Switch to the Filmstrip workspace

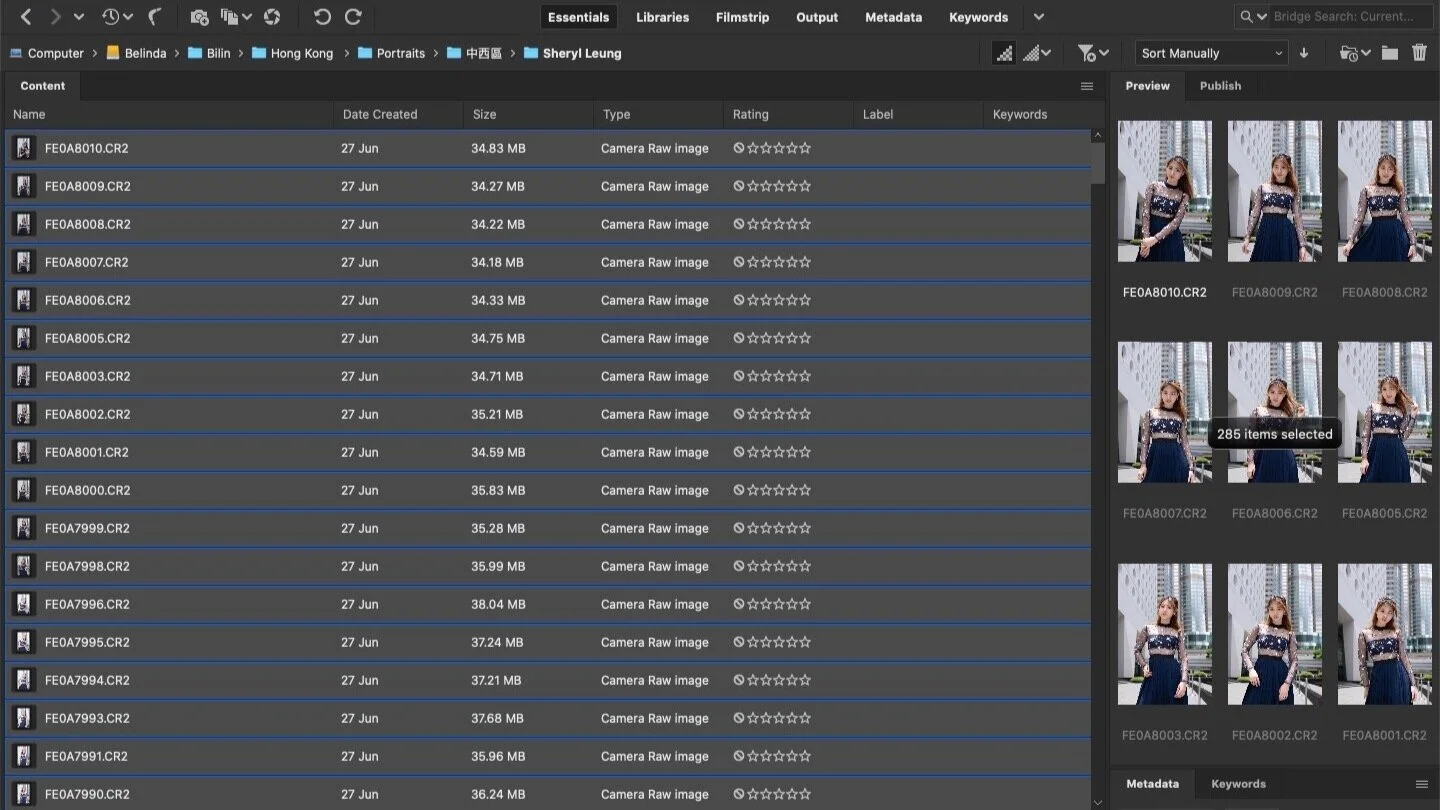click(742, 17)
